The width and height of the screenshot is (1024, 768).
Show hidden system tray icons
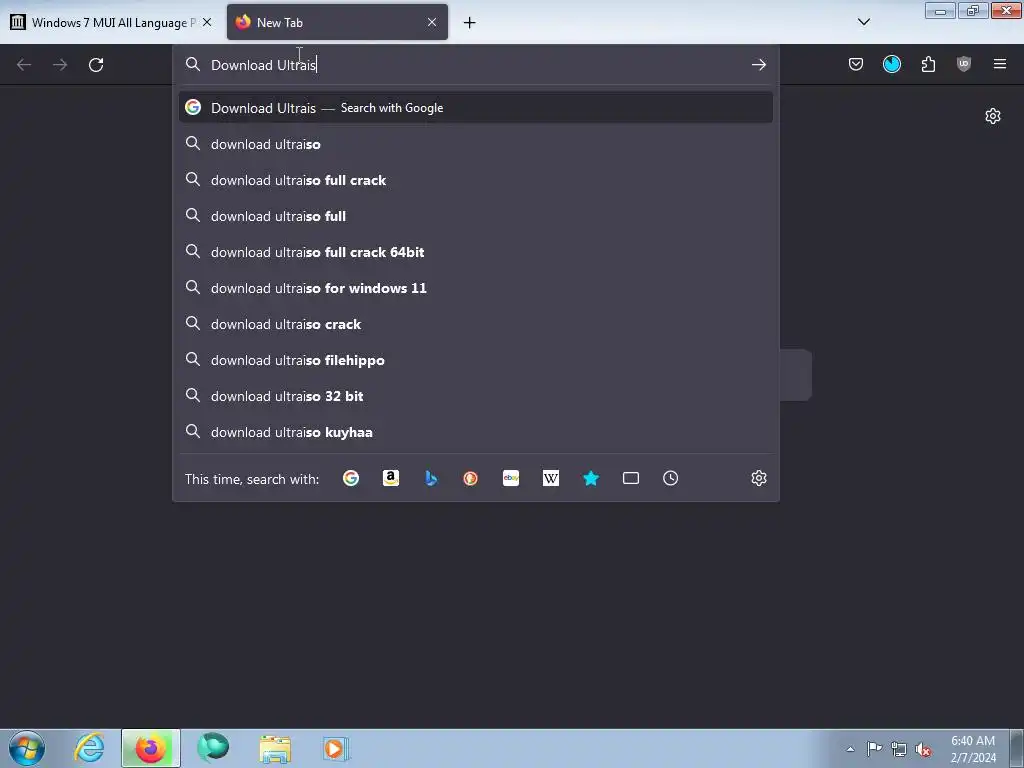tap(850, 749)
